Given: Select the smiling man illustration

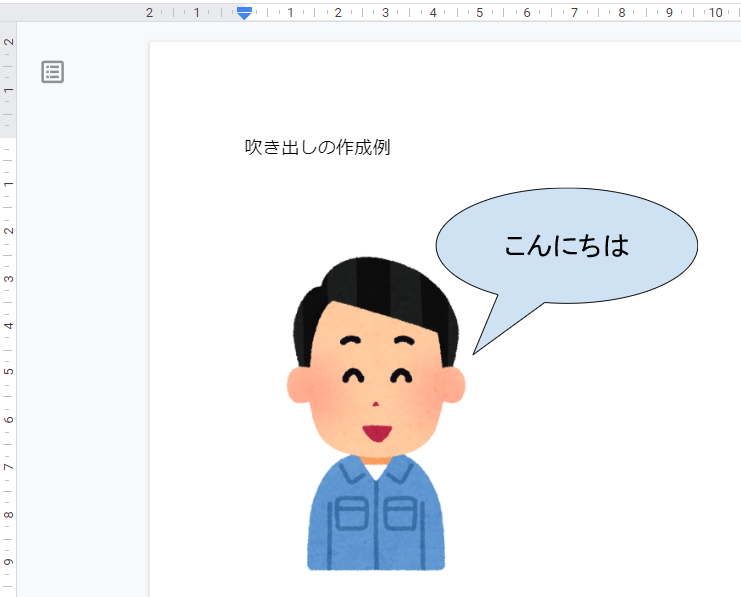Looking at the screenshot, I should pyautogui.click(x=376, y=414).
